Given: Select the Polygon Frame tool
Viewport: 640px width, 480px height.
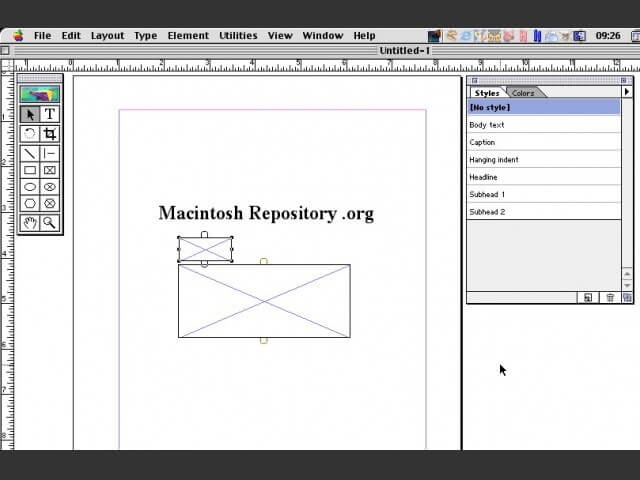Looking at the screenshot, I should pyautogui.click(x=50, y=204).
